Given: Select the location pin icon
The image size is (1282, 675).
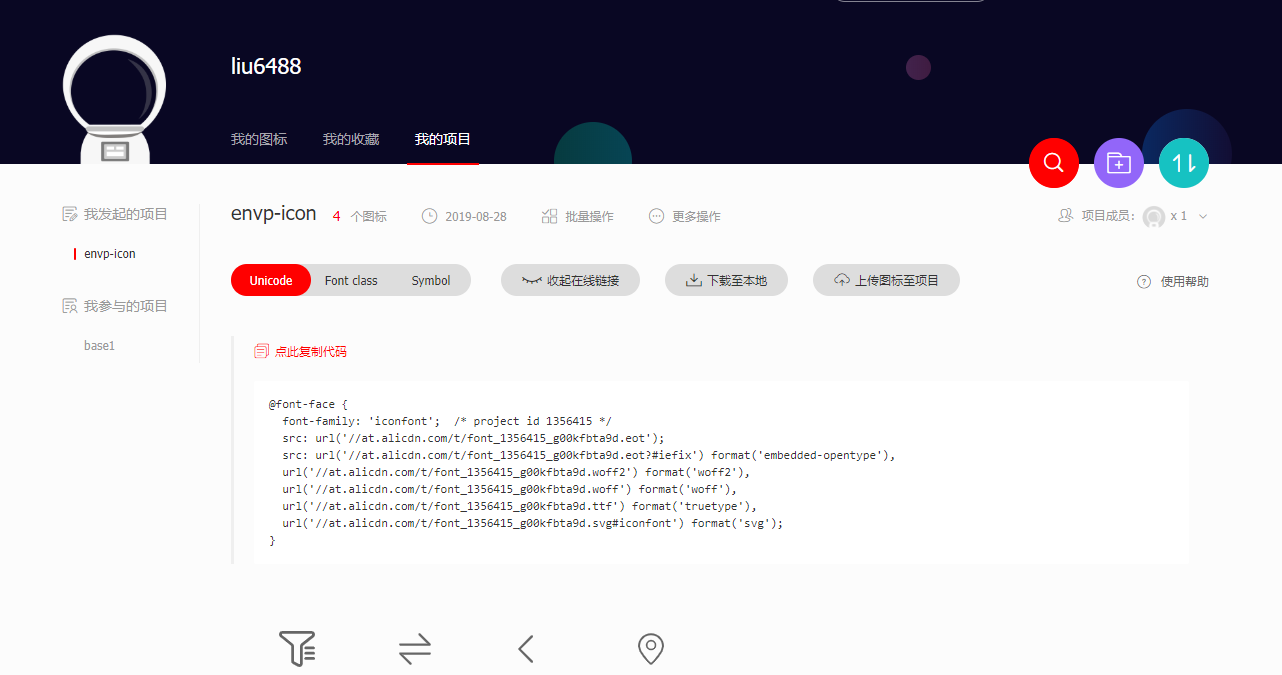Looking at the screenshot, I should [x=651, y=649].
